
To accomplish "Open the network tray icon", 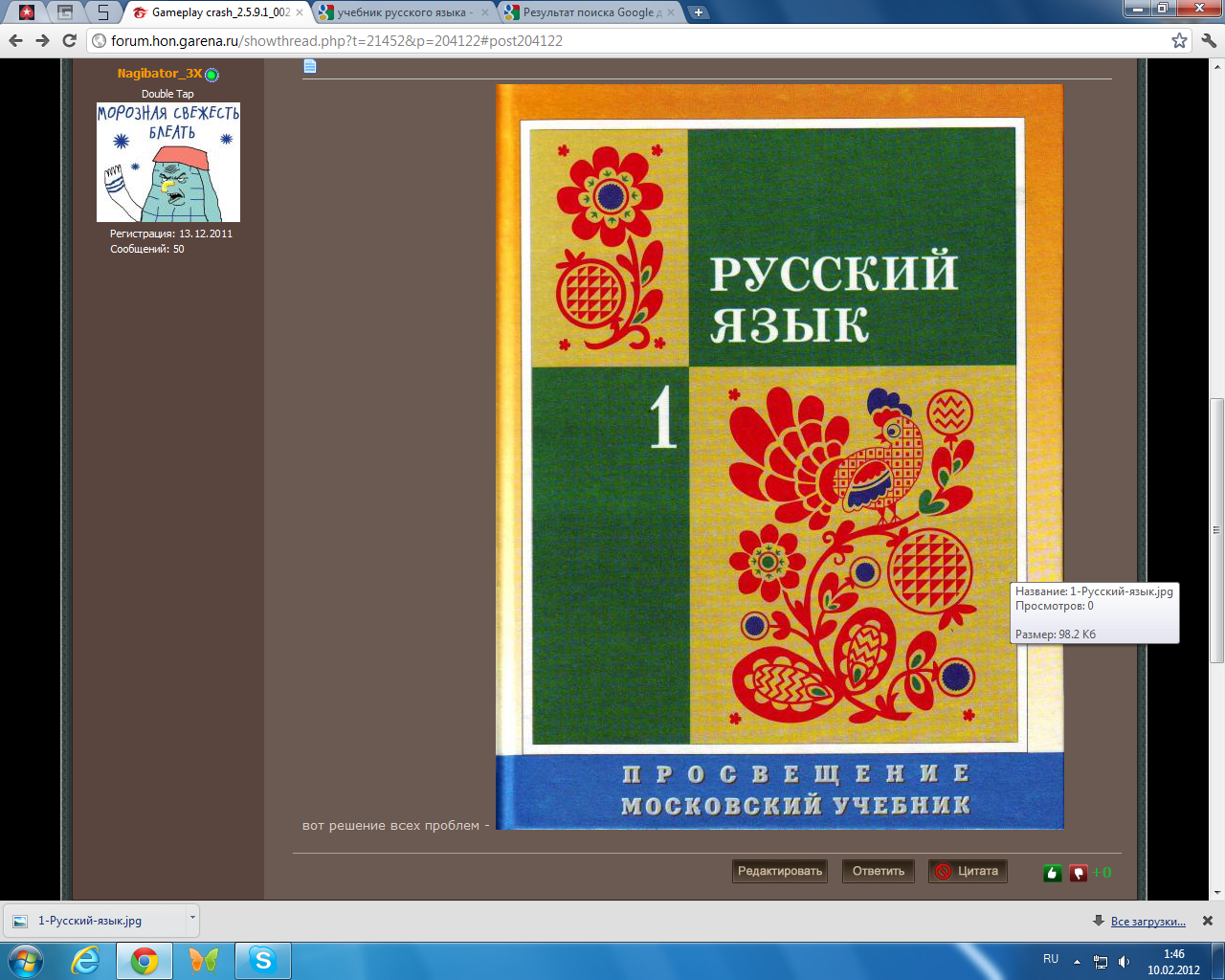I will point(1101,961).
